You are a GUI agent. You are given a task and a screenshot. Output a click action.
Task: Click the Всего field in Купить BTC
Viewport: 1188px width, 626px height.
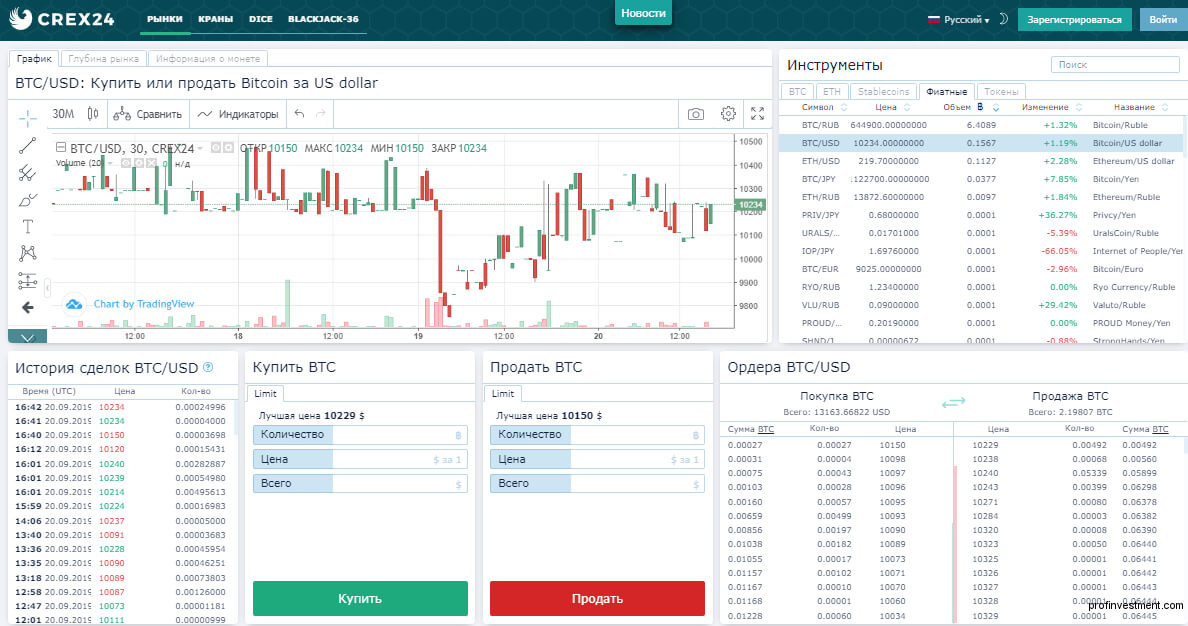click(x=360, y=484)
